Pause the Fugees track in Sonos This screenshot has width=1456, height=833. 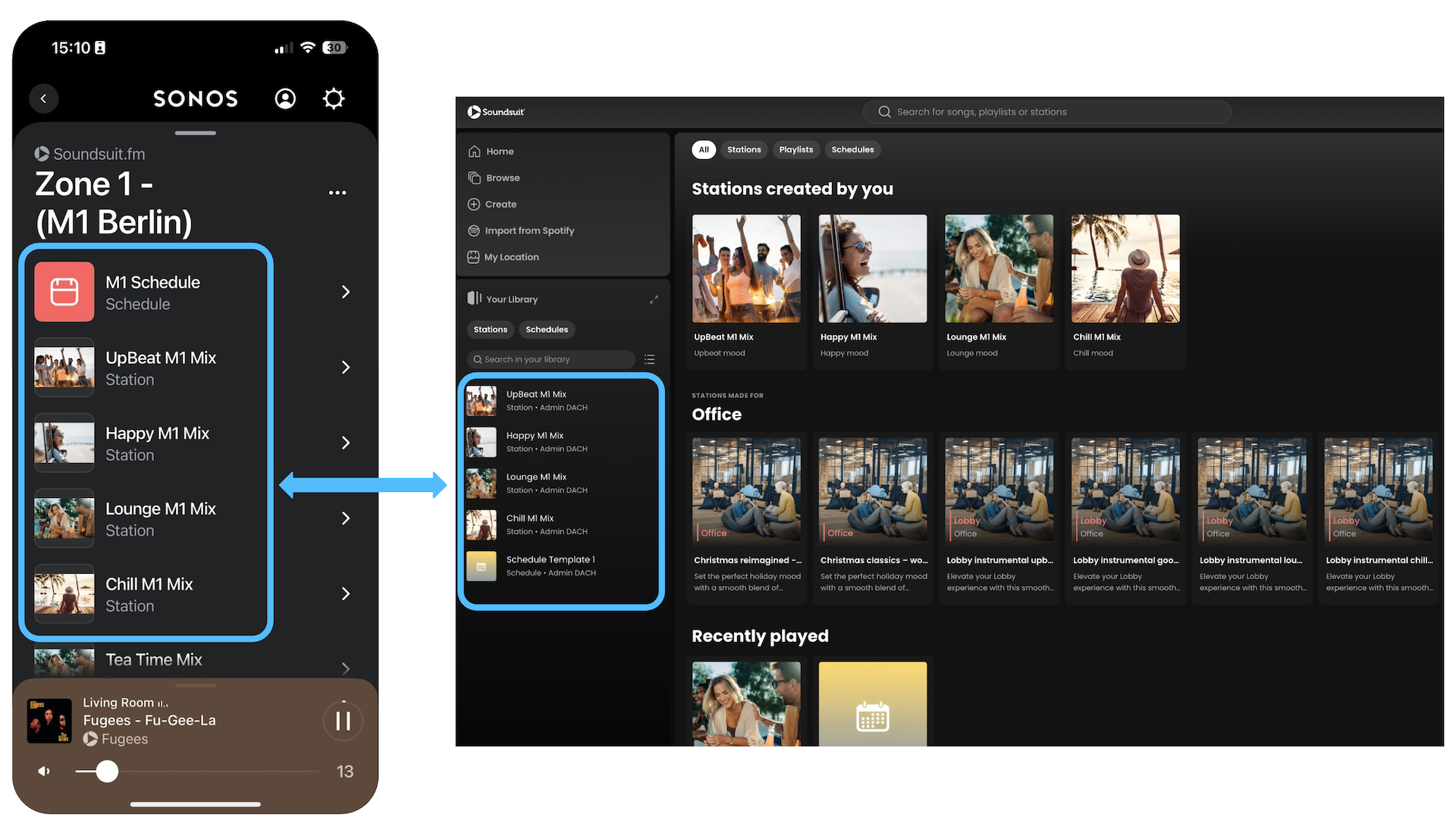point(343,721)
